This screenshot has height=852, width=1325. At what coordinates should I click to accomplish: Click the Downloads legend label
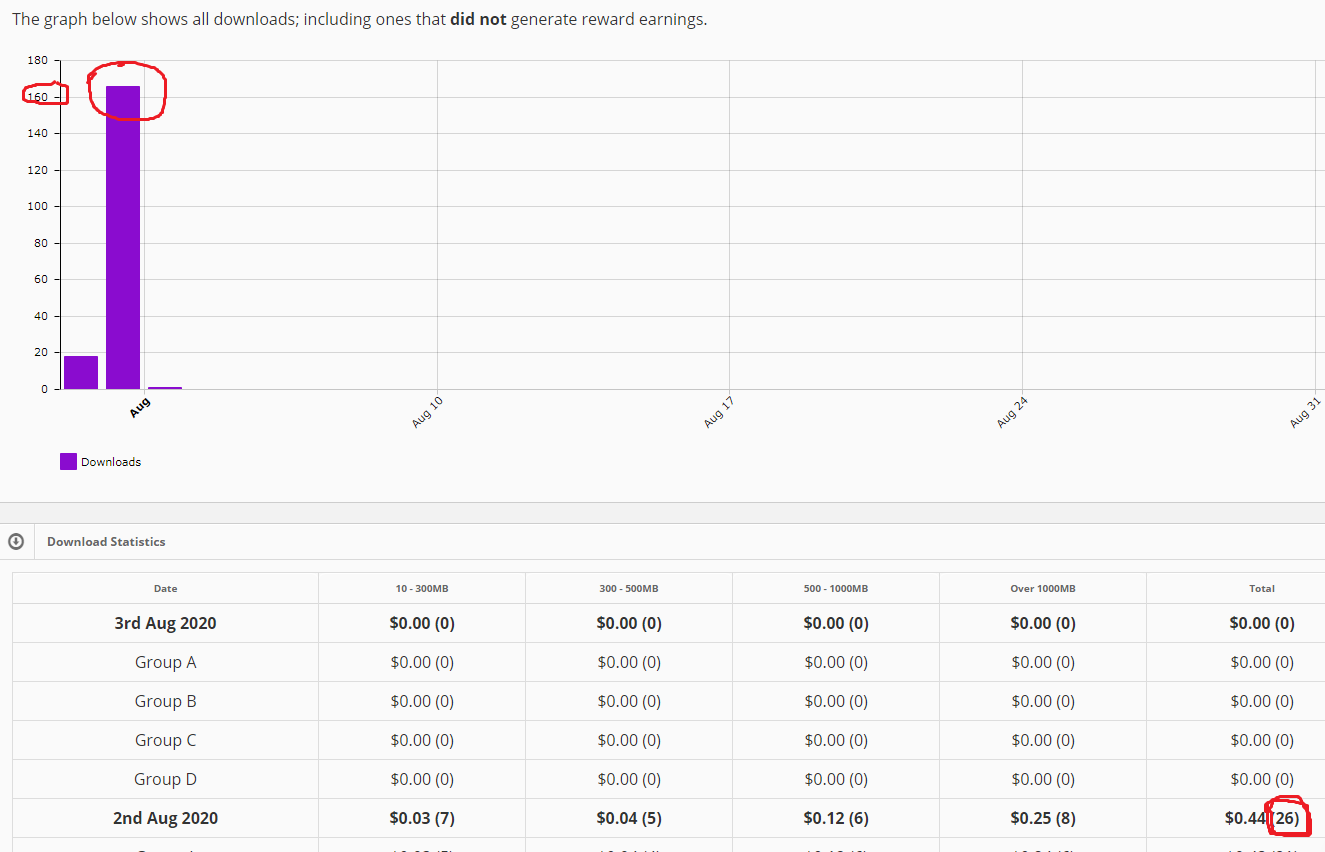click(x=111, y=462)
